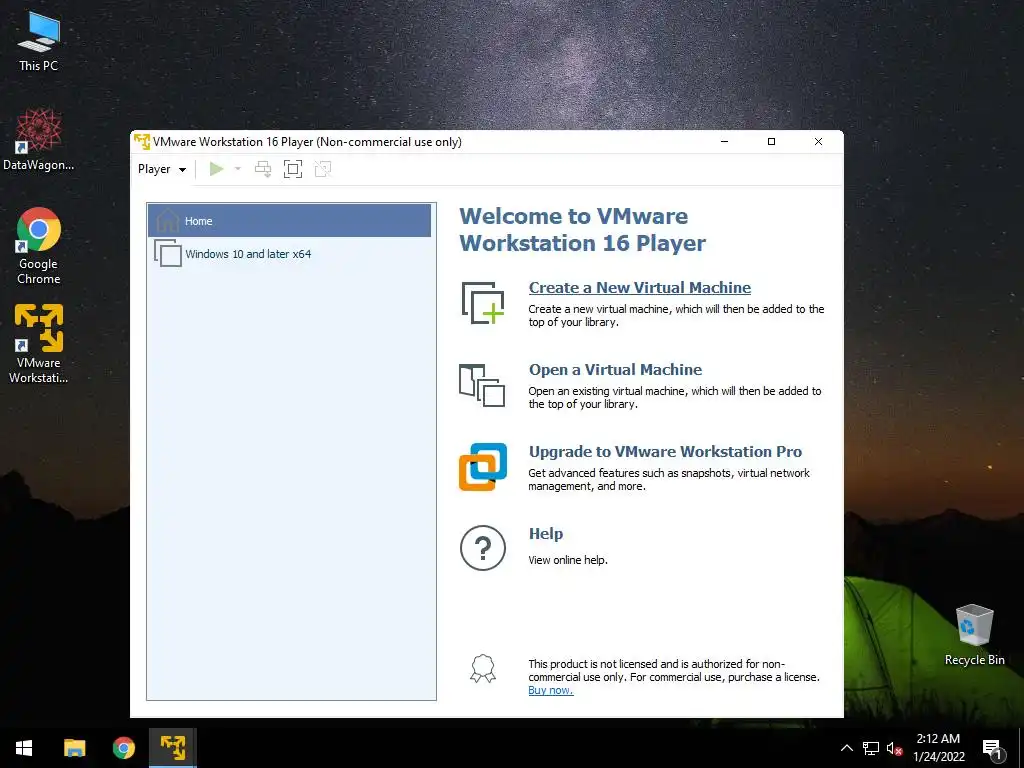The image size is (1024, 768).
Task: Click the Buy now link
Action: pos(551,690)
